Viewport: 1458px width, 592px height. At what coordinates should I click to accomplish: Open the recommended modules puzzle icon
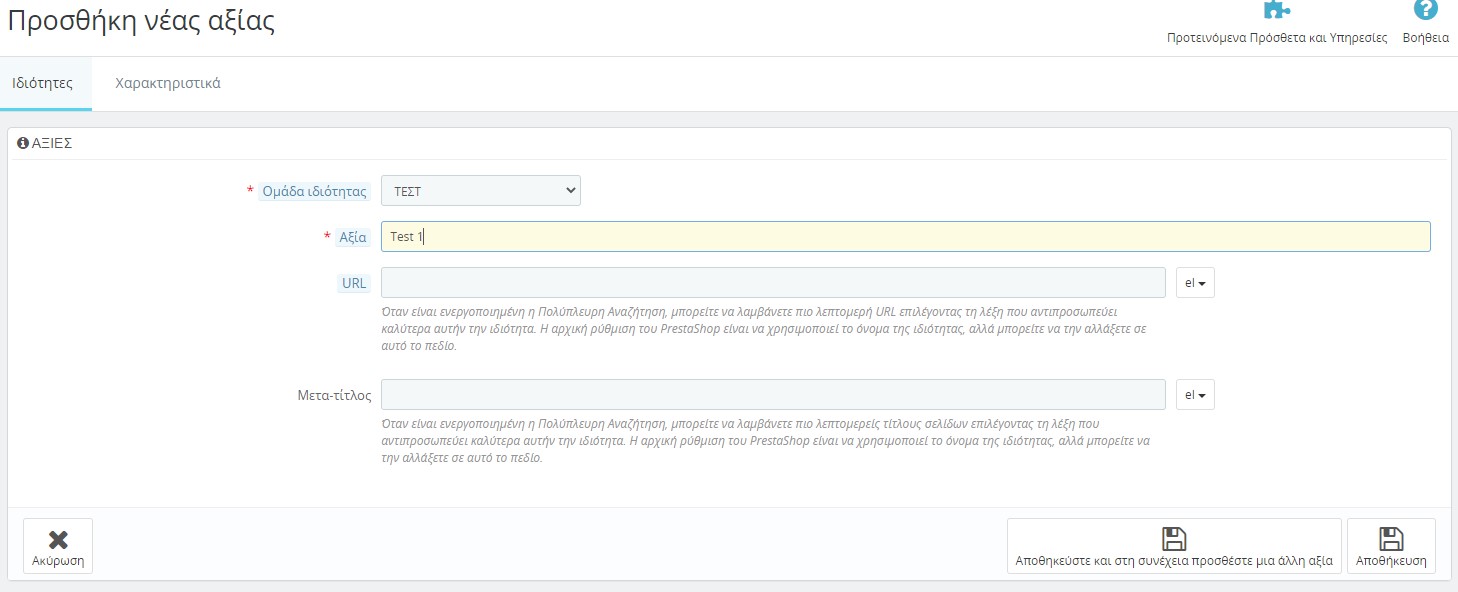(x=1276, y=10)
